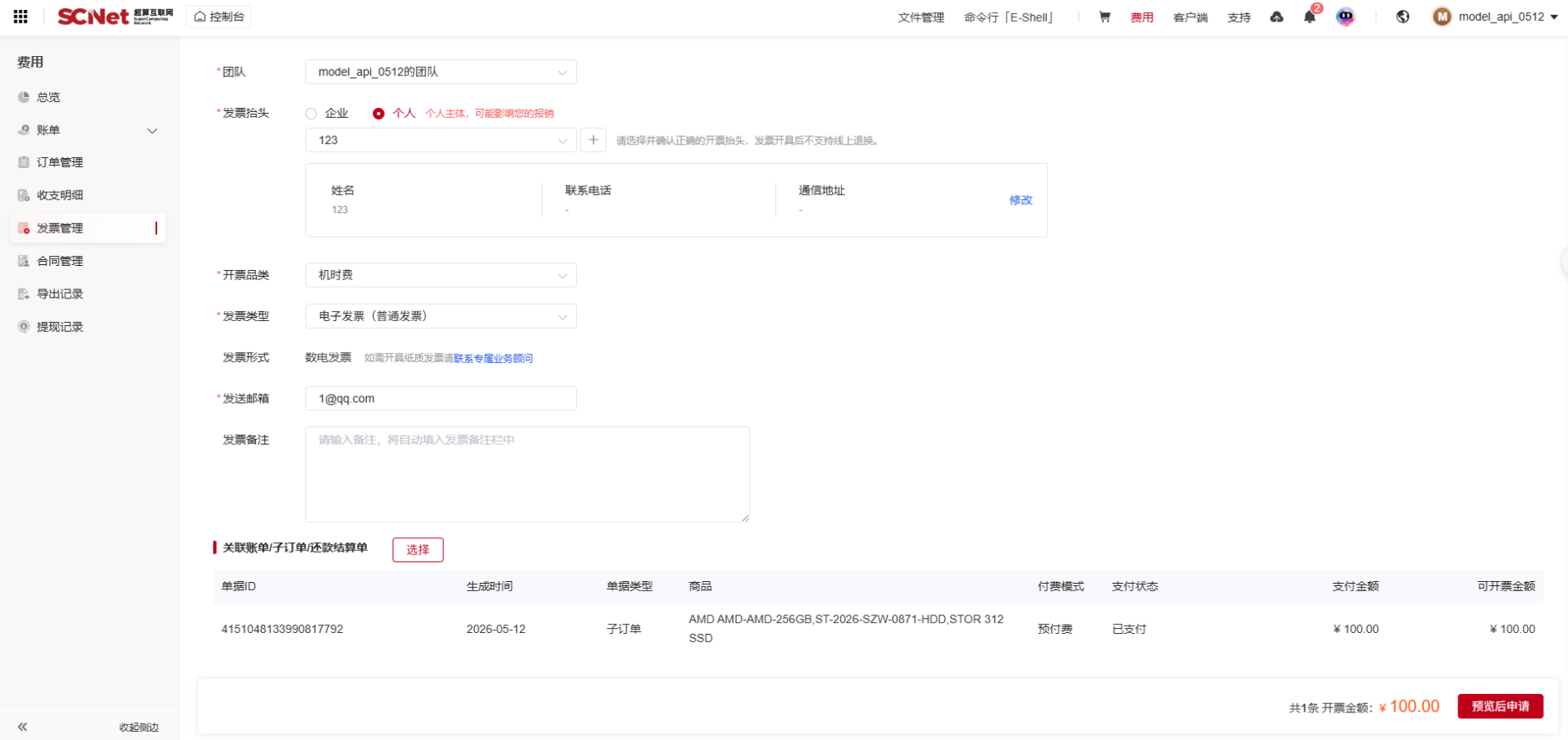Screen dimensions: 1568x740
Task: Click the 合同管理 icon
Action: pos(23,261)
